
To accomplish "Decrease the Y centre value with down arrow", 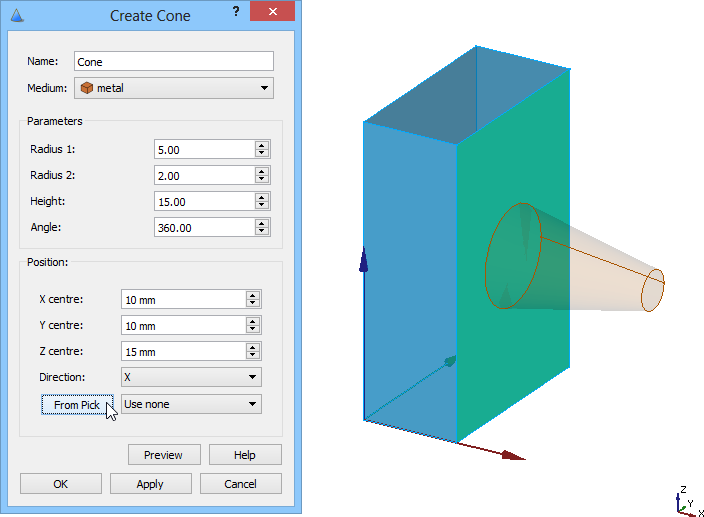I will tap(253, 329).
